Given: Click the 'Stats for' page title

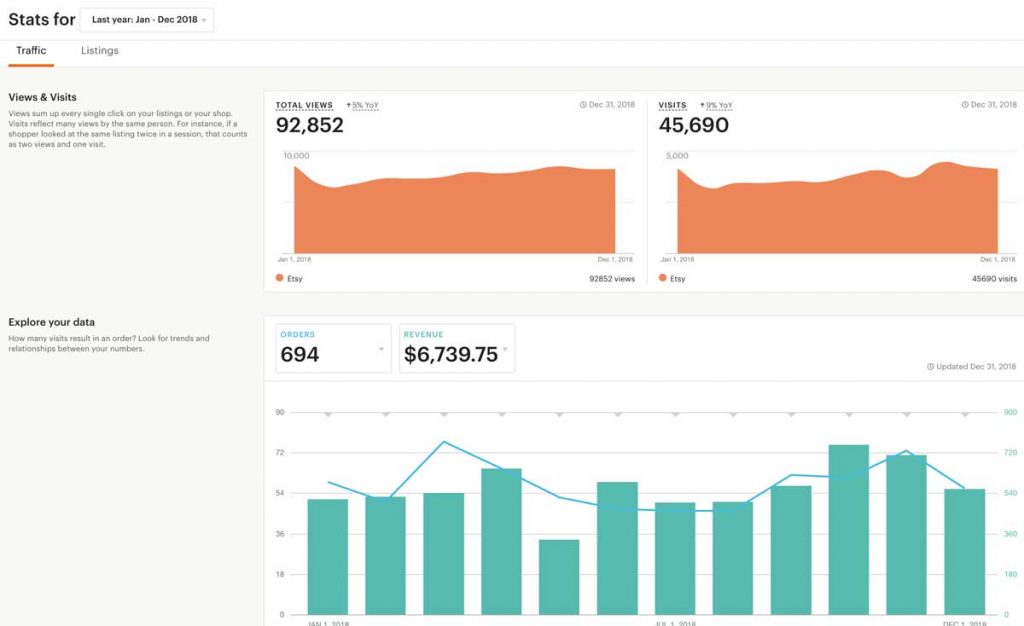Looking at the screenshot, I should coord(42,20).
